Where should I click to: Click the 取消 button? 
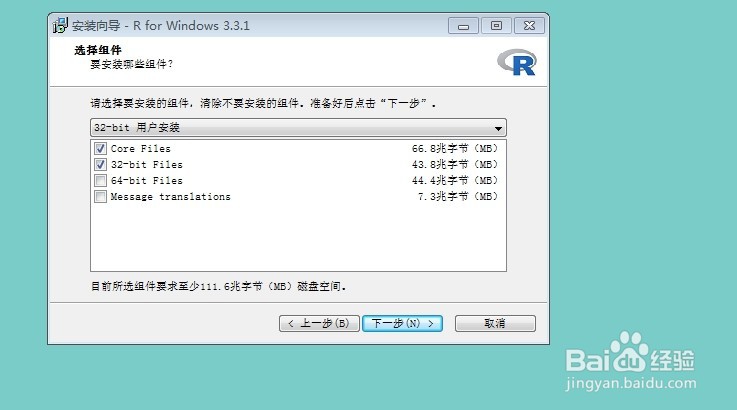point(495,323)
